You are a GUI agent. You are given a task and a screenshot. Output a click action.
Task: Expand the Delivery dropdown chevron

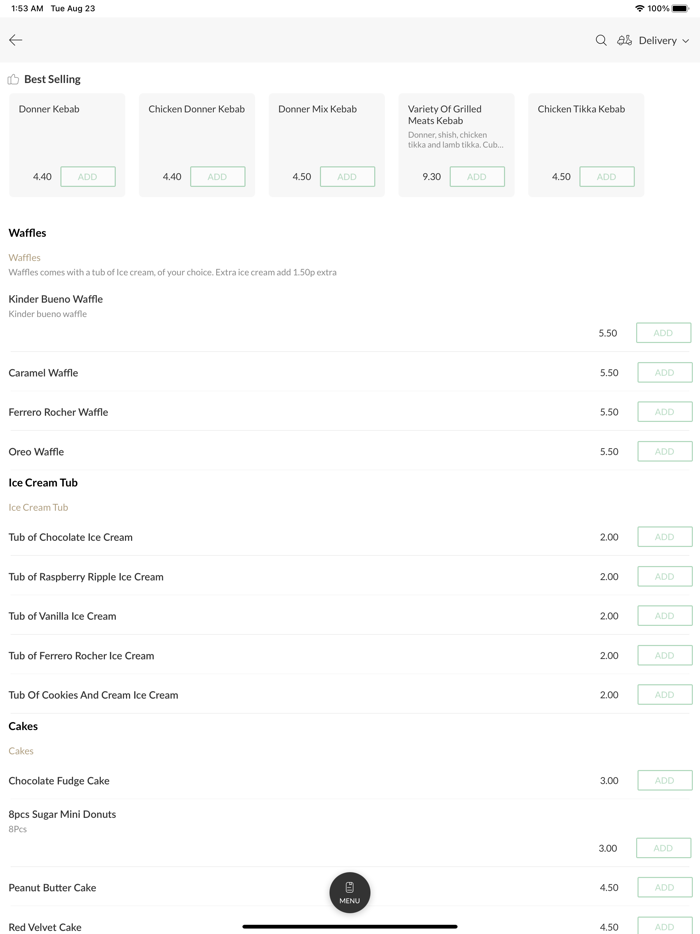[x=686, y=41]
